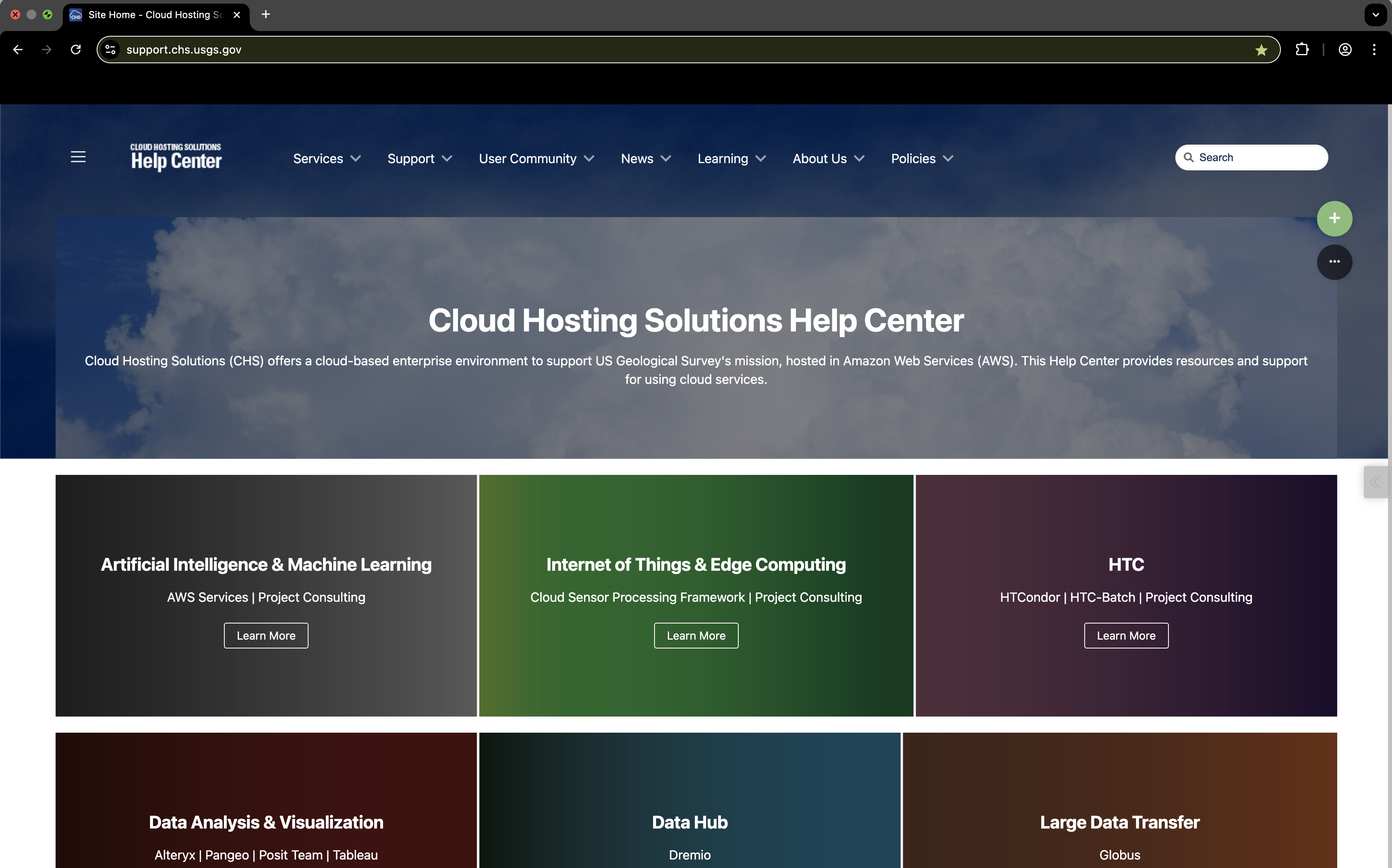
Task: Click the search magnifier icon
Action: pyautogui.click(x=1188, y=157)
